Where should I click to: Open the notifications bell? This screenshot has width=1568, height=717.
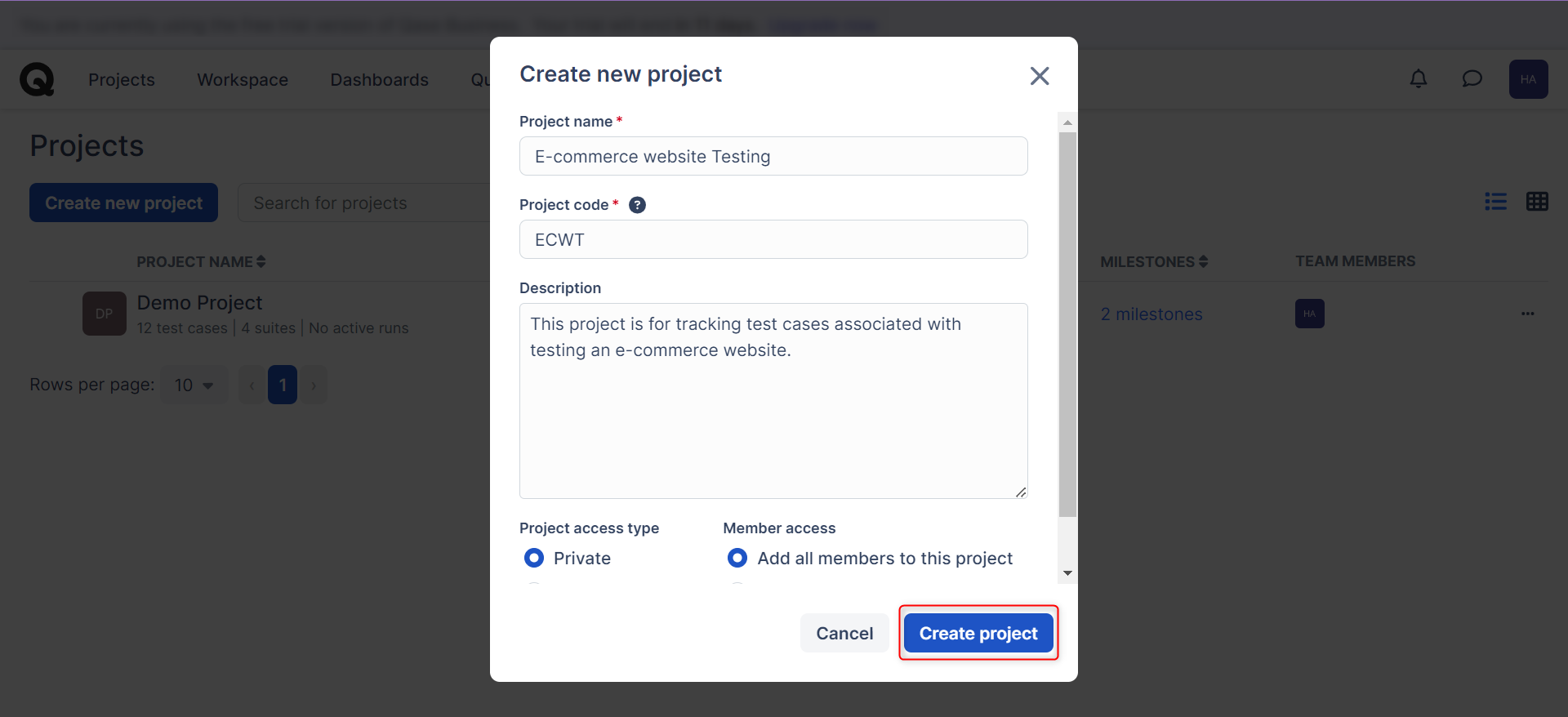[1419, 79]
